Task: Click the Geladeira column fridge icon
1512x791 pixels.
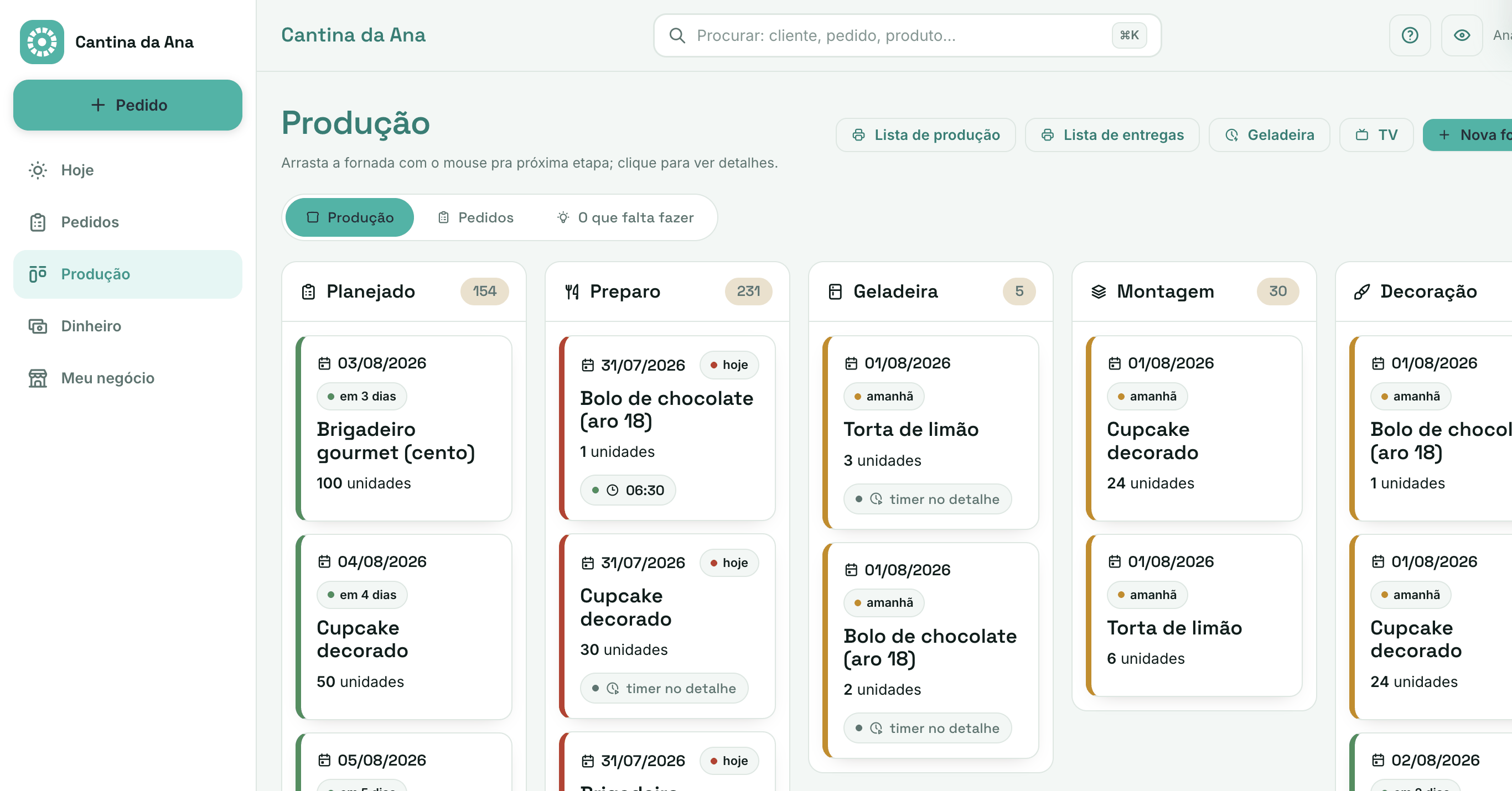Action: 835,292
